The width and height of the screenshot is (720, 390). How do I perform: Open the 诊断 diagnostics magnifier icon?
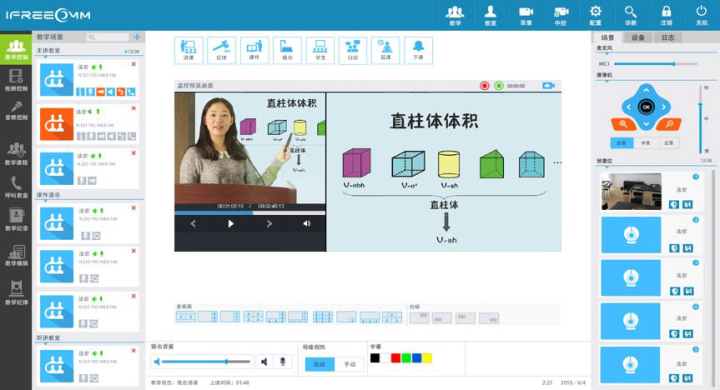pyautogui.click(x=630, y=15)
